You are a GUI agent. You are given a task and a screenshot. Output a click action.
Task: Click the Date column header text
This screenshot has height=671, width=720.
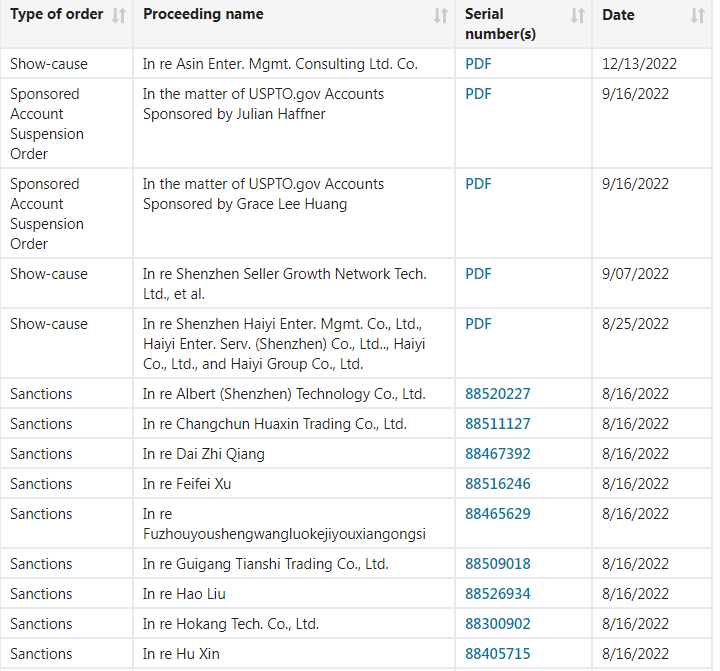click(x=618, y=15)
